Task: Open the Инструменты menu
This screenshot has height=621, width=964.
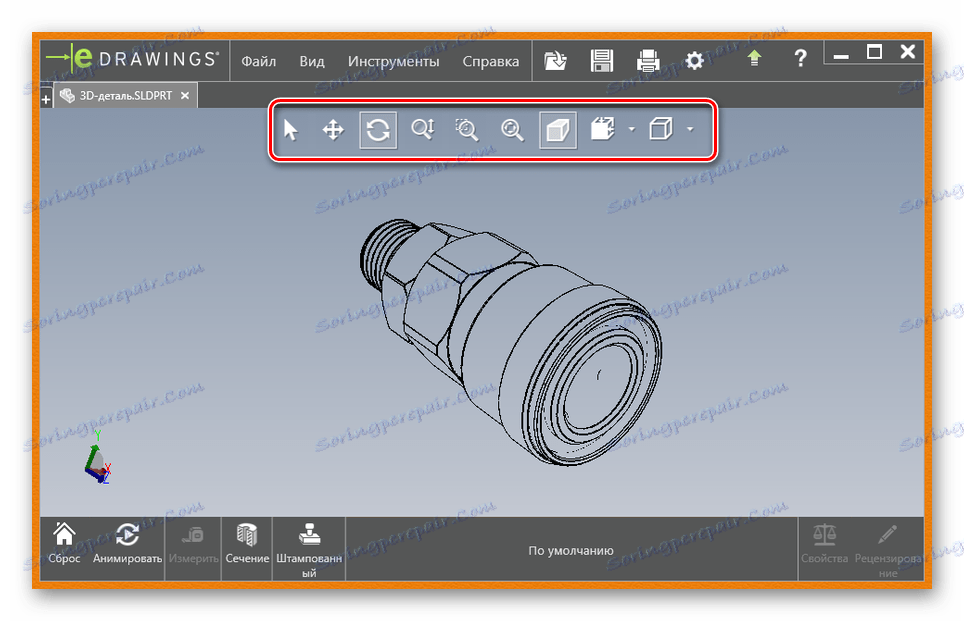Action: 393,61
